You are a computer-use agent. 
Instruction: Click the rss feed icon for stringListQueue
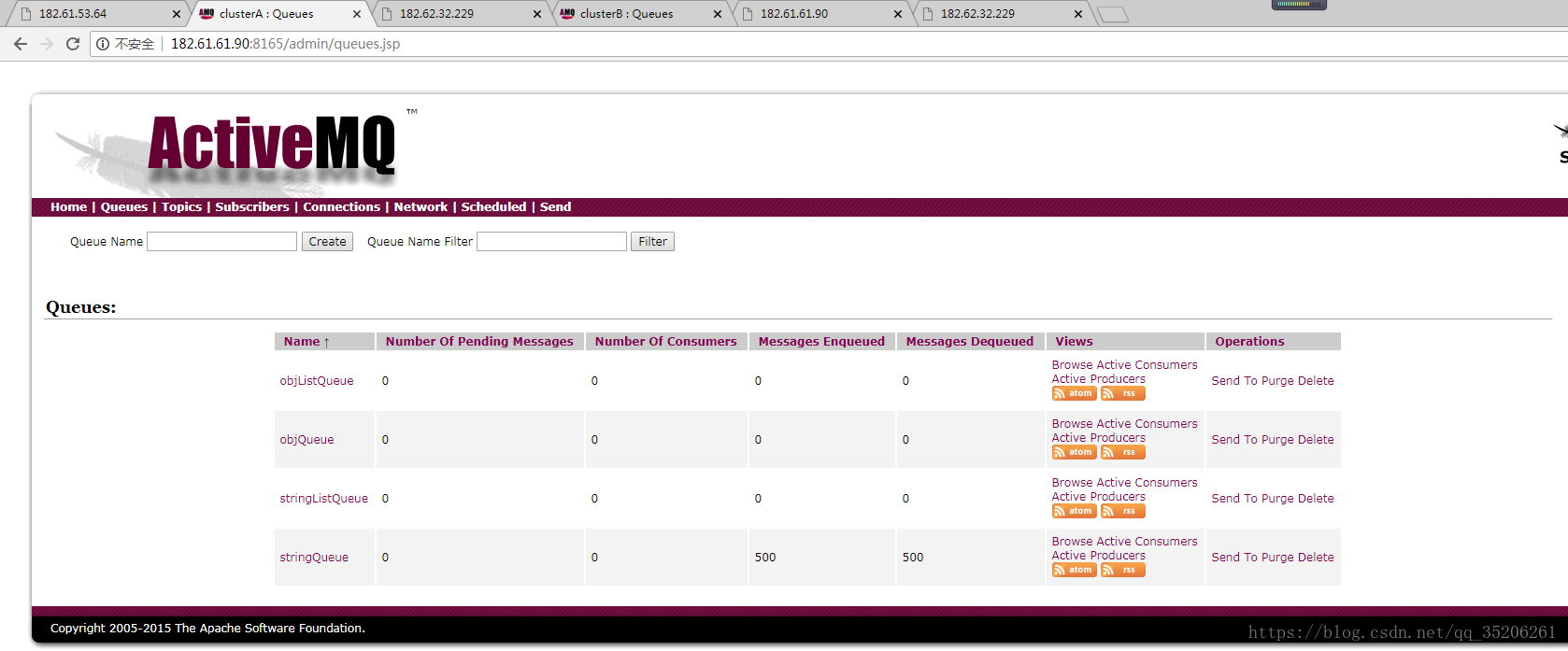1122,511
